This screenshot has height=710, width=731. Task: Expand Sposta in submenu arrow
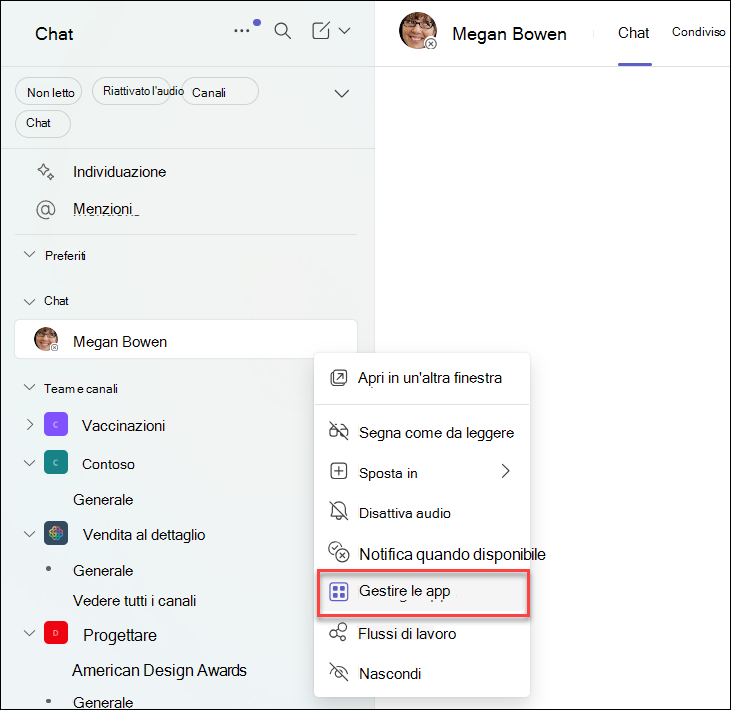point(505,471)
